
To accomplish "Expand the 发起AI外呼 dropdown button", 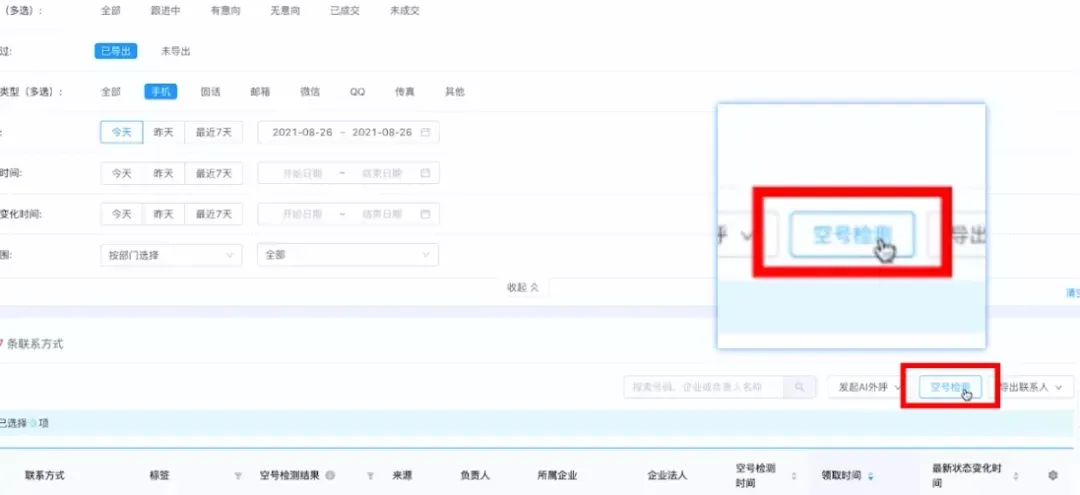I will [869, 387].
